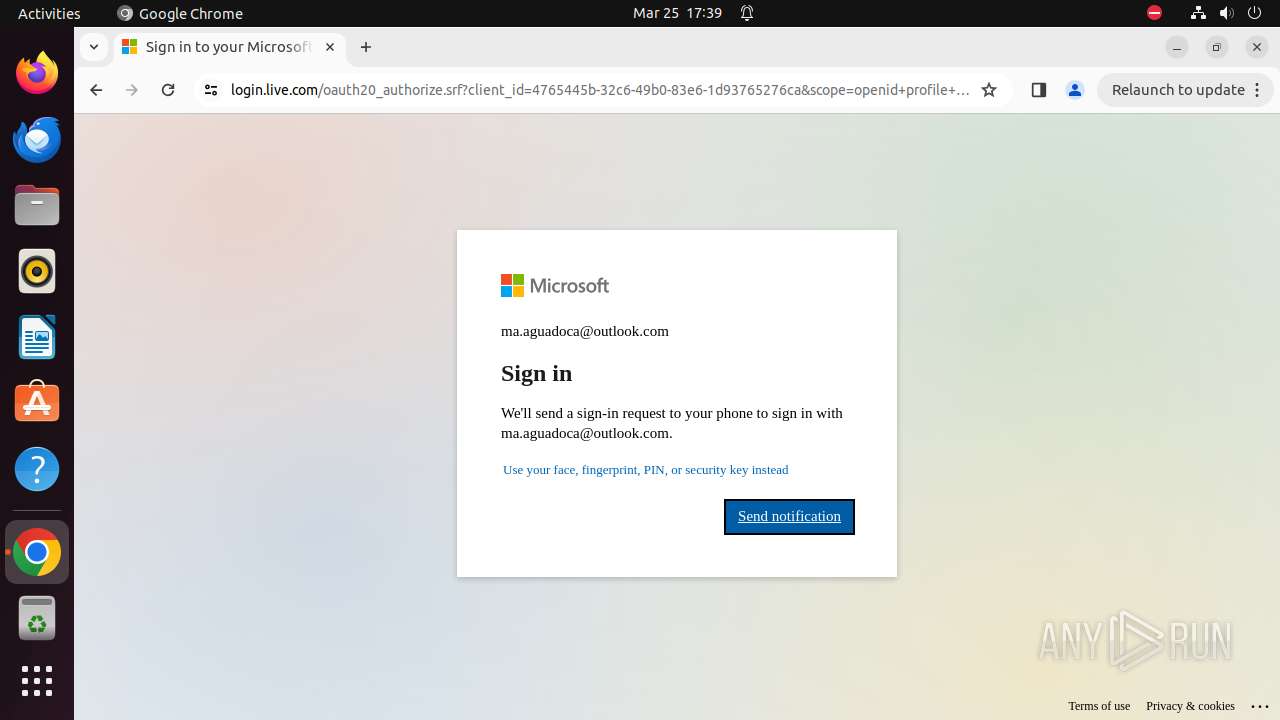Bookmark this page with the star
The height and width of the screenshot is (720, 1280).
[989, 90]
